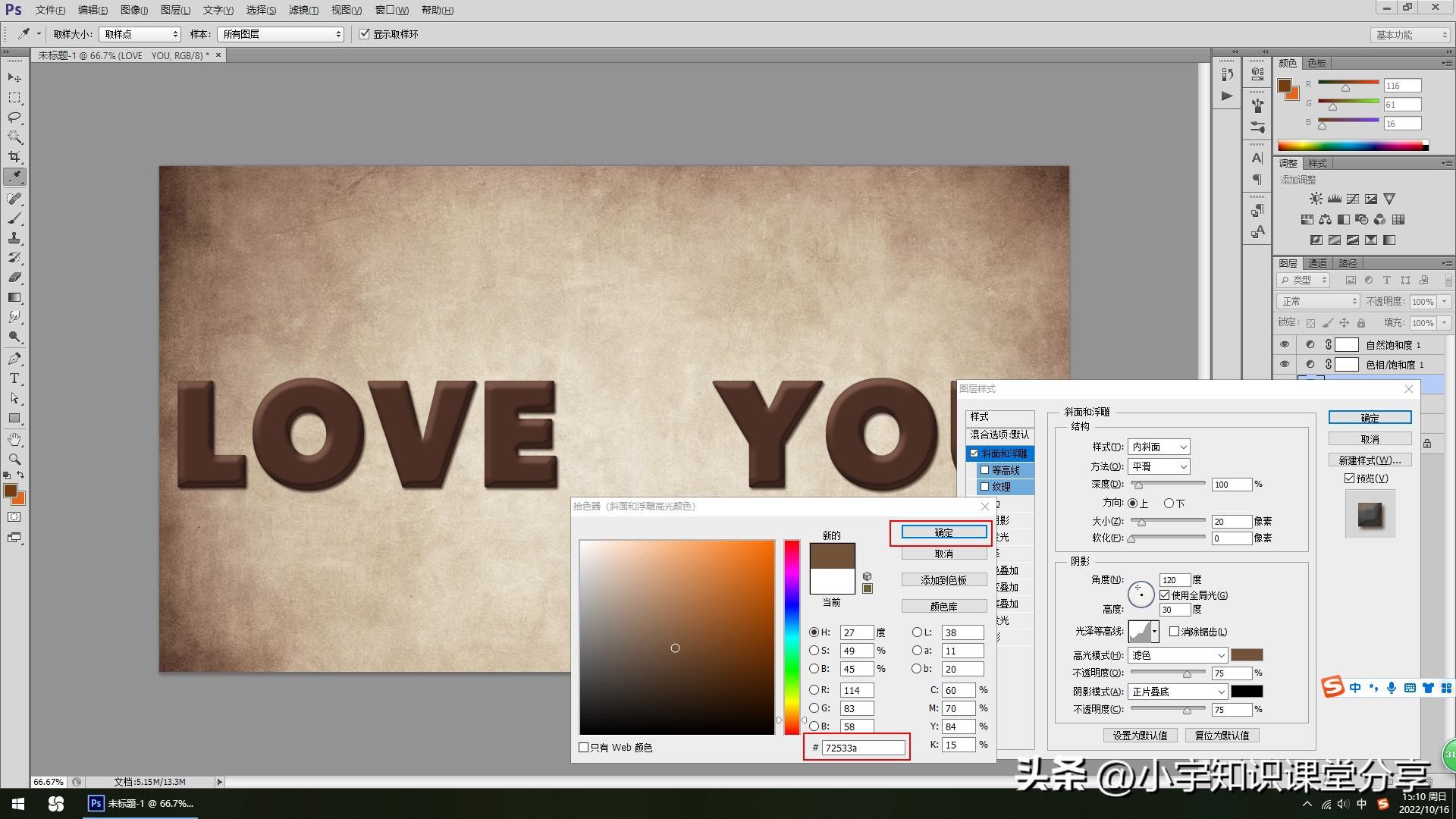Select the Lasso tool

[14, 118]
